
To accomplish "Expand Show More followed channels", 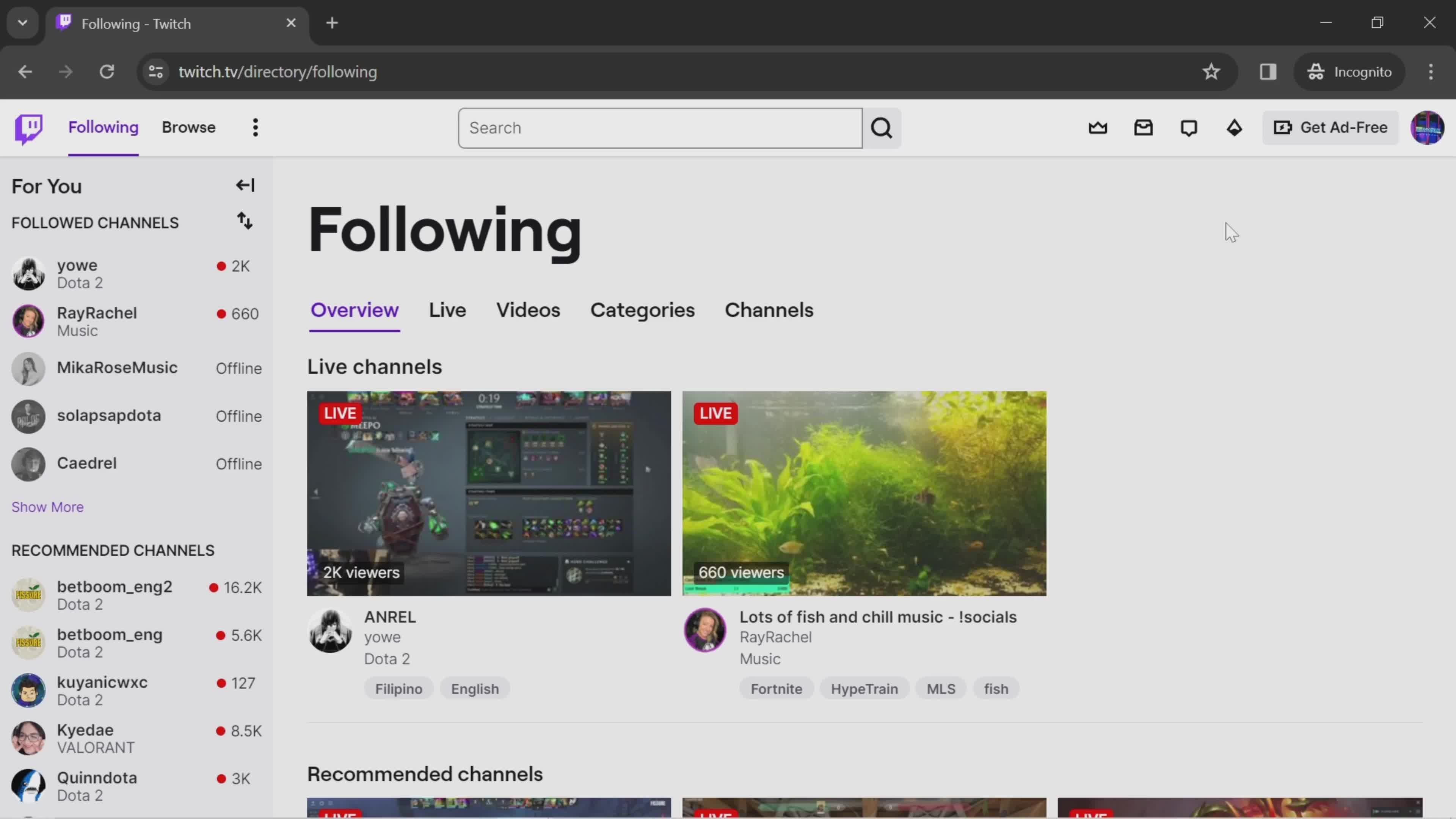I will [x=47, y=506].
